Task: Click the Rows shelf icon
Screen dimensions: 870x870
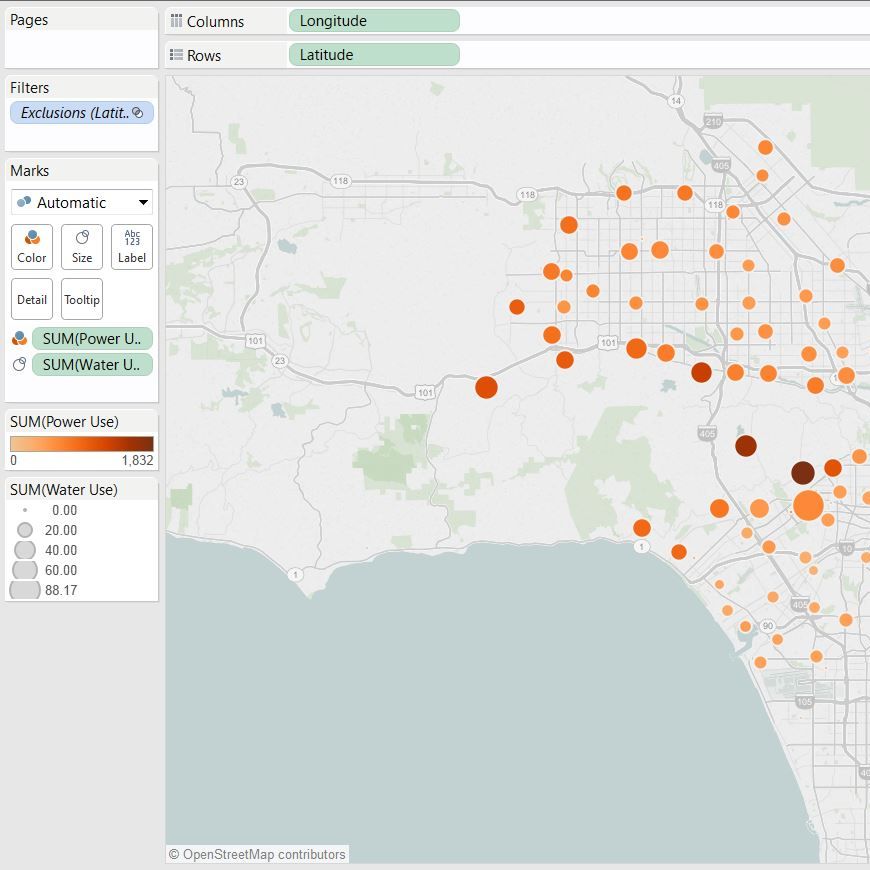Action: tap(176, 56)
